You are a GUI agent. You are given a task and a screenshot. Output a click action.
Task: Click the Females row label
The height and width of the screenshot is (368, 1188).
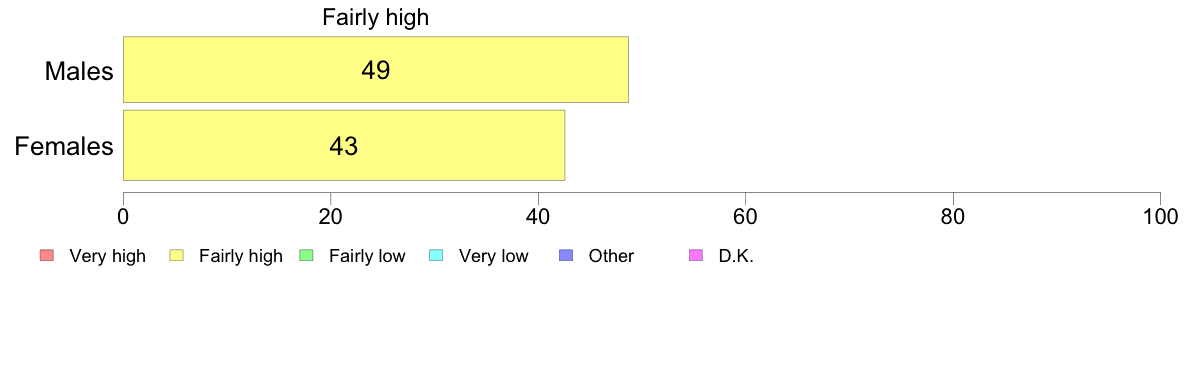[64, 146]
